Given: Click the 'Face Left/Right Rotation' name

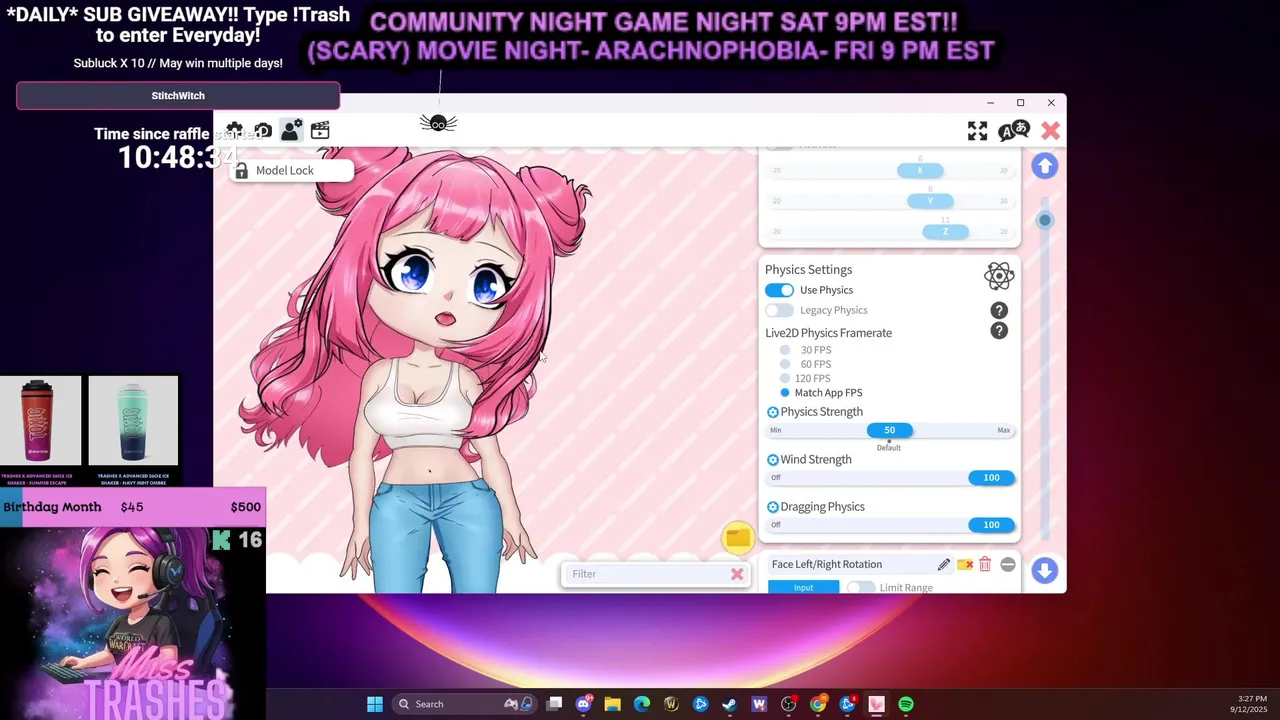Looking at the screenshot, I should [x=826, y=565].
